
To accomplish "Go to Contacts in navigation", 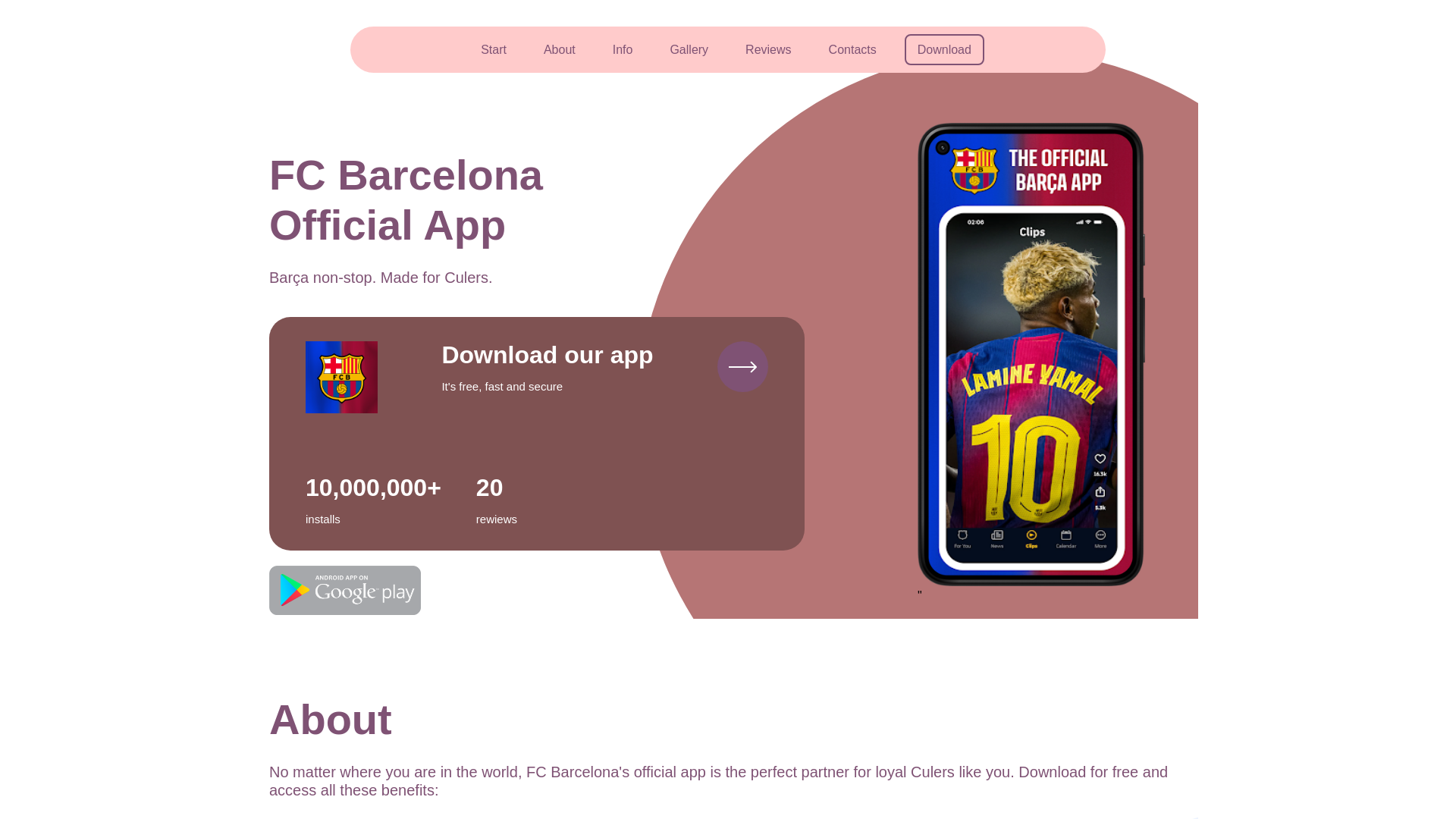I will pyautogui.click(x=852, y=50).
